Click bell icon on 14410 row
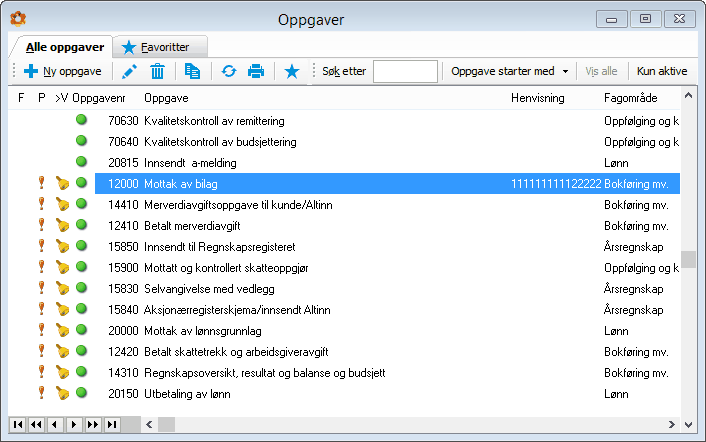This screenshot has width=706, height=442. (x=62, y=204)
